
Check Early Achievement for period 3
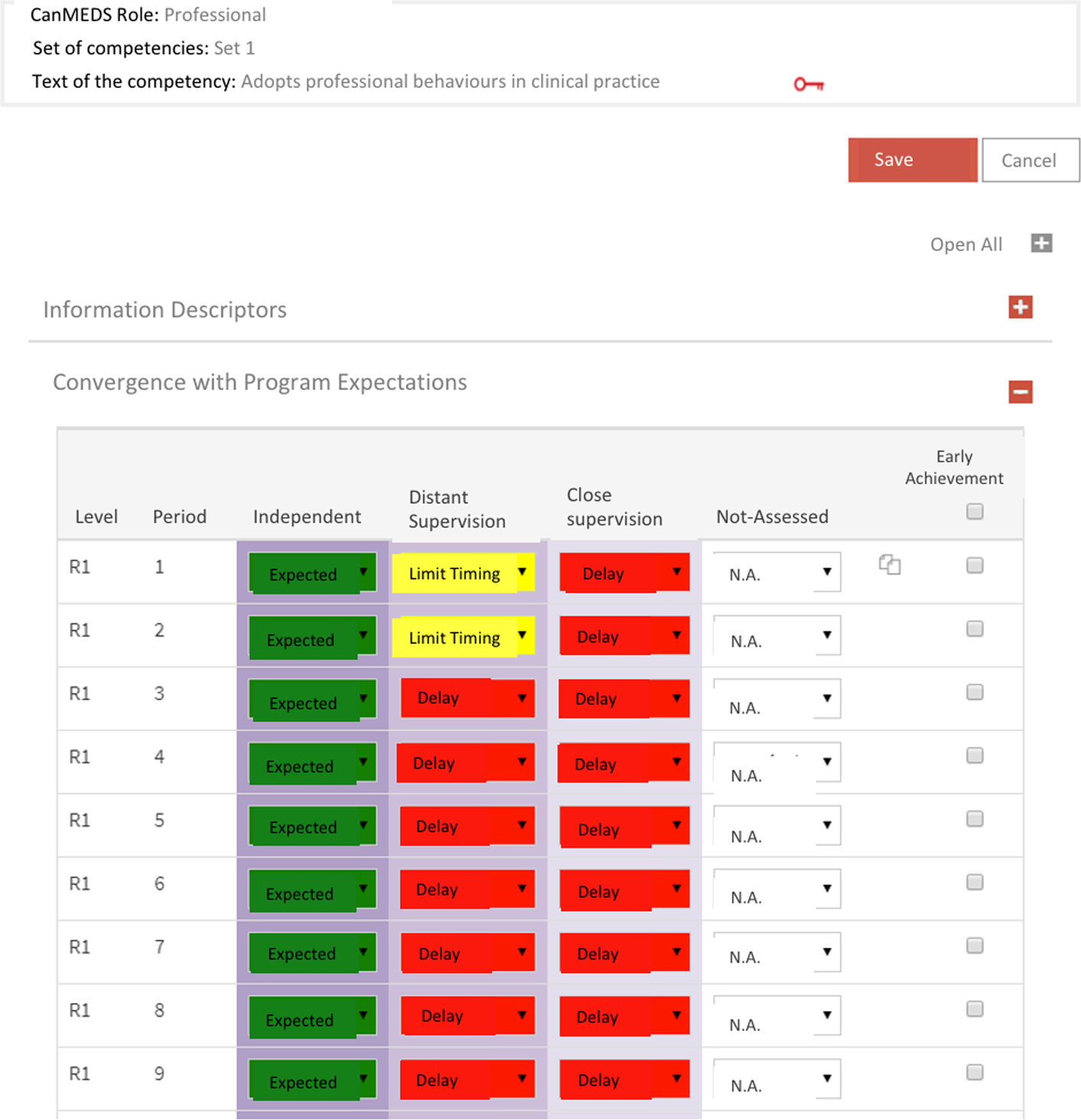pyautogui.click(x=975, y=692)
